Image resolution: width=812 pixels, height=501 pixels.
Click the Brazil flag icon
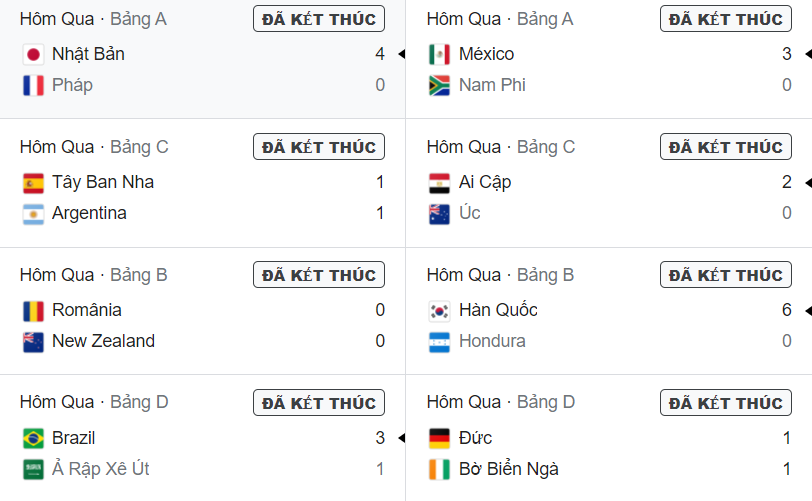point(33,439)
